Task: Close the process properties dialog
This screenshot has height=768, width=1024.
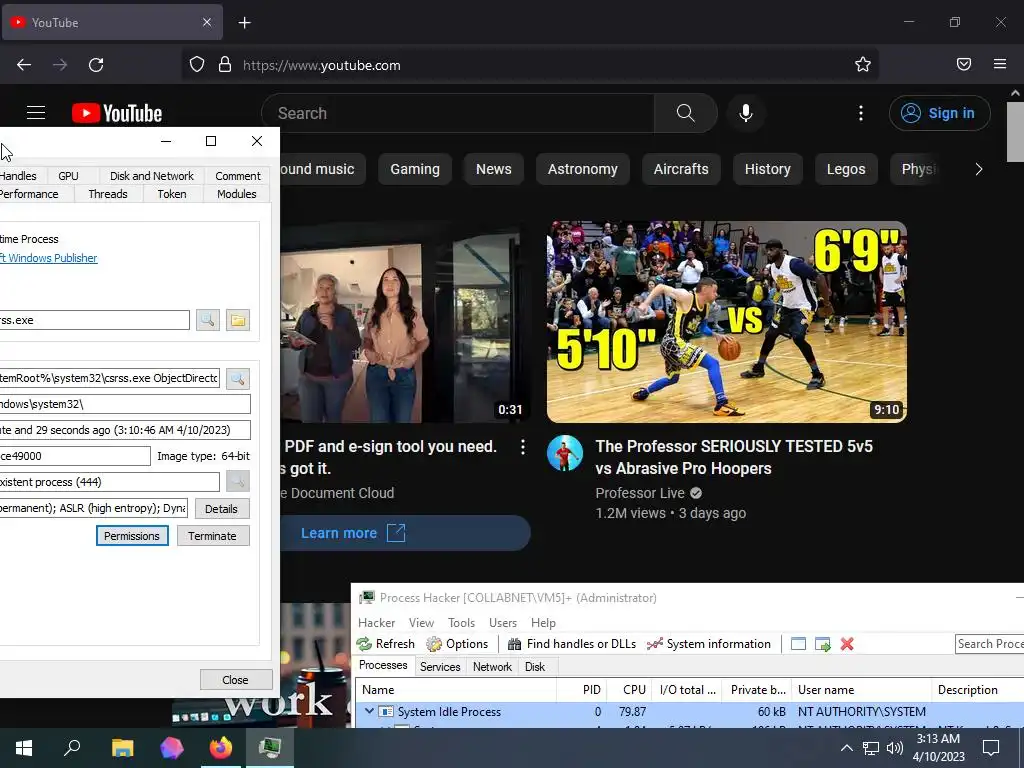Action: pyautogui.click(x=235, y=680)
